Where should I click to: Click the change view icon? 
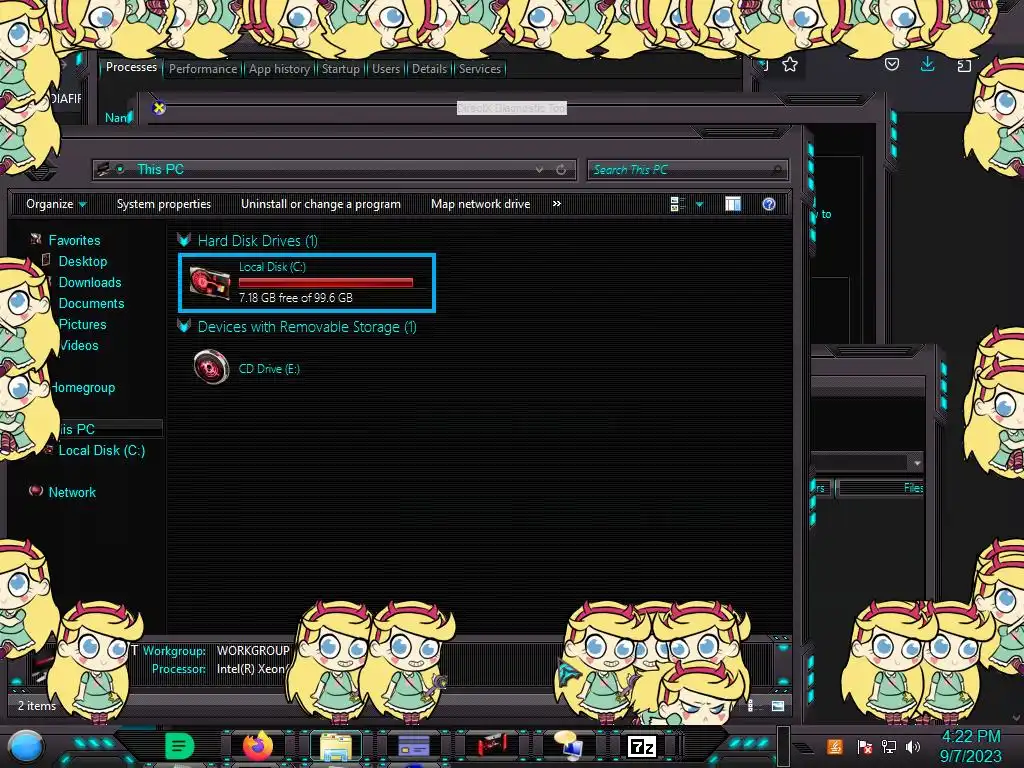pyautogui.click(x=677, y=204)
